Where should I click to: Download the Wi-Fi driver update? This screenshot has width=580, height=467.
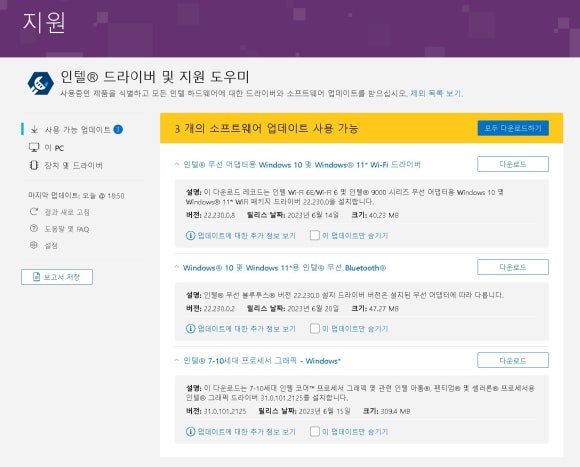pyautogui.click(x=513, y=164)
